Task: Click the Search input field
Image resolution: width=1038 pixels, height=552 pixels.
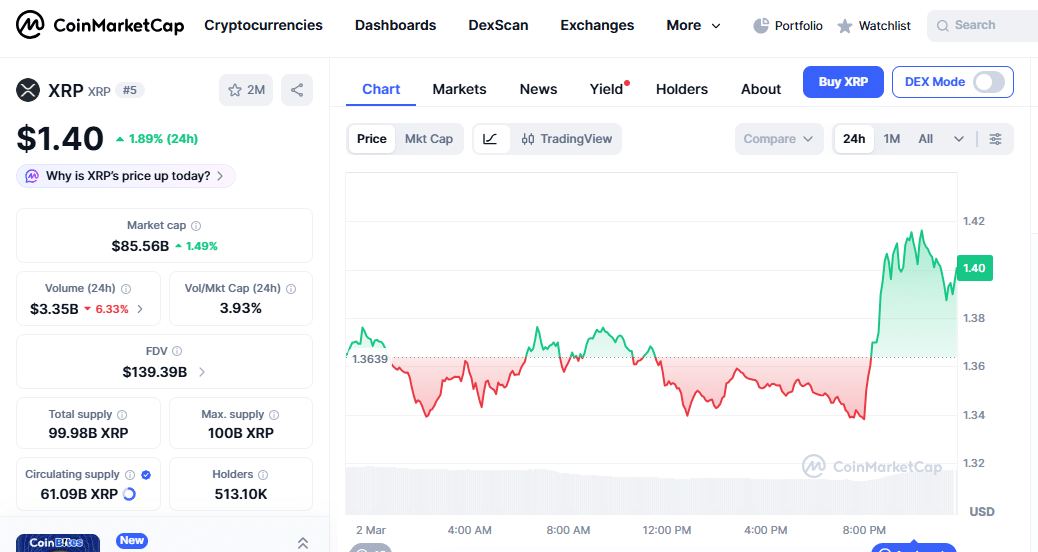Action: [983, 26]
